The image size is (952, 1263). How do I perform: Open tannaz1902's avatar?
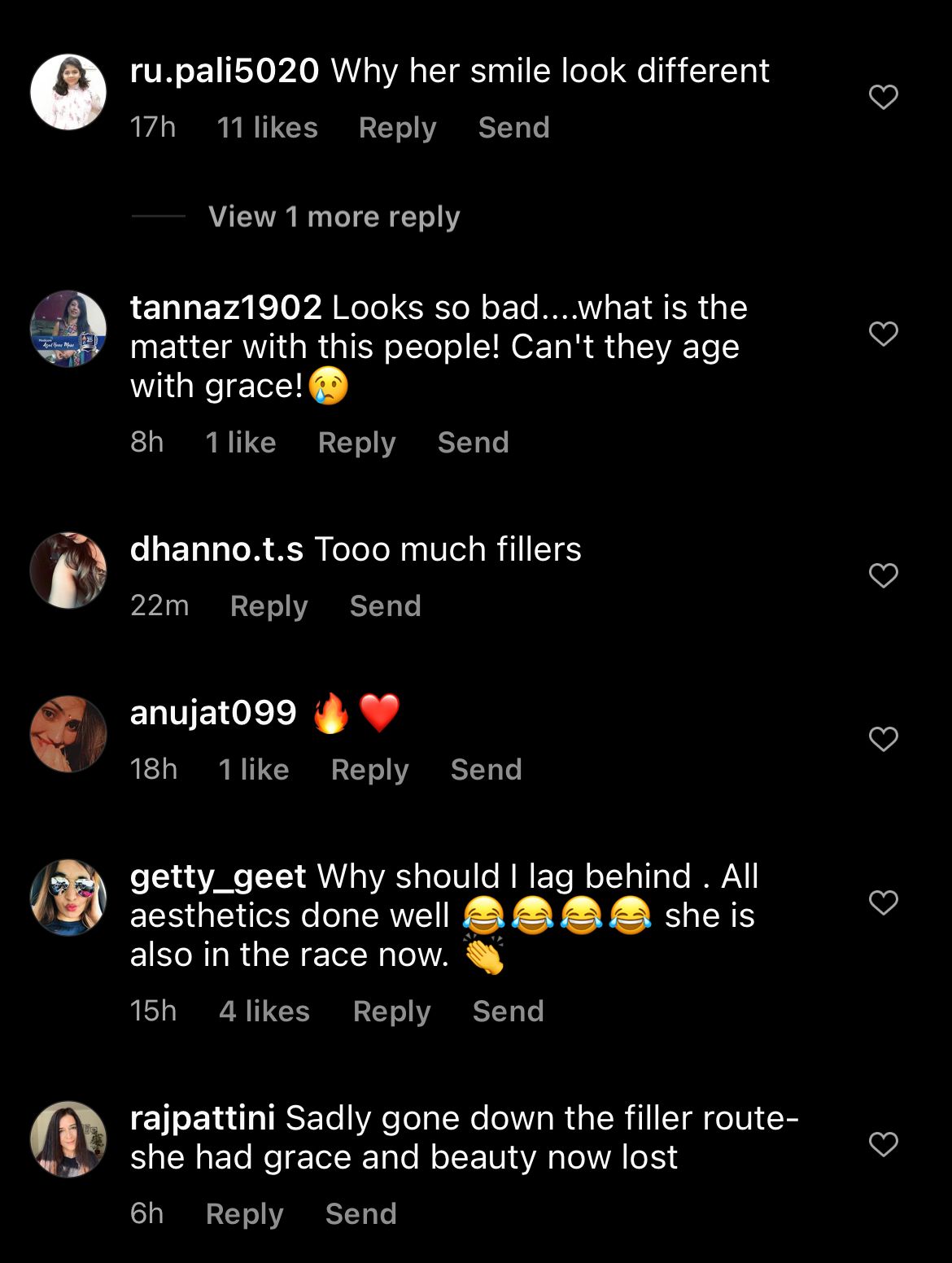[68, 328]
